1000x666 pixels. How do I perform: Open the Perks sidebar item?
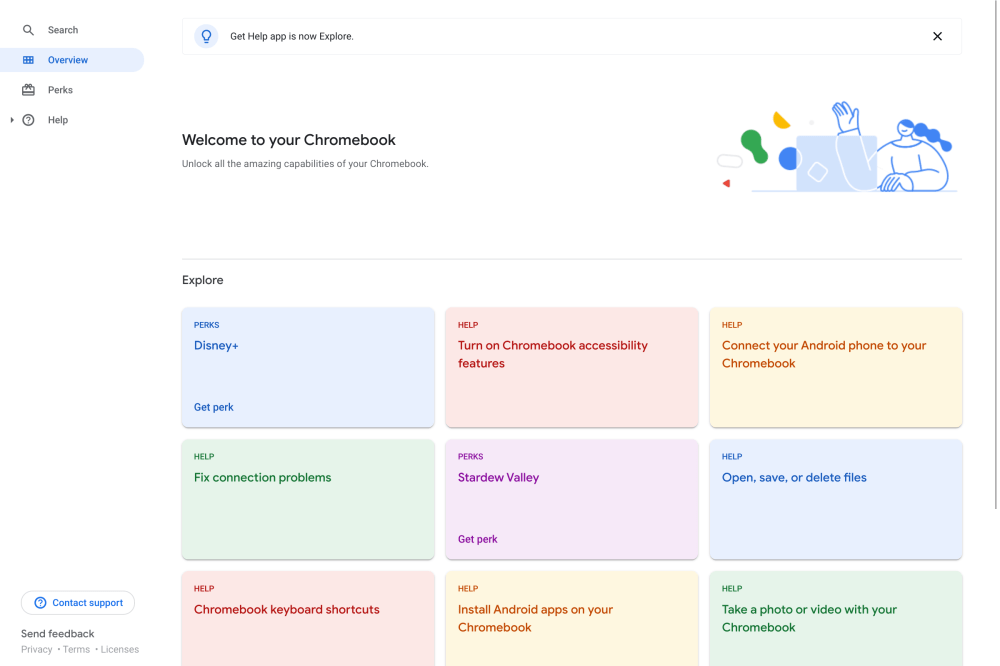coord(60,90)
